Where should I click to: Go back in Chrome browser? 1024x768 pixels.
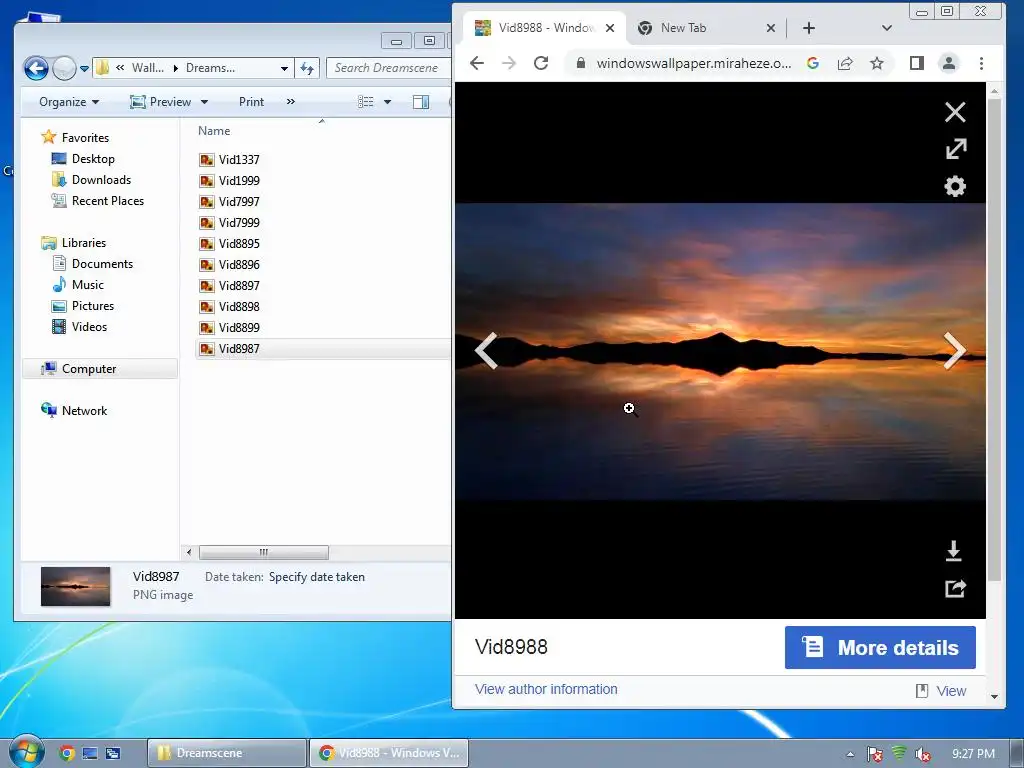477,63
